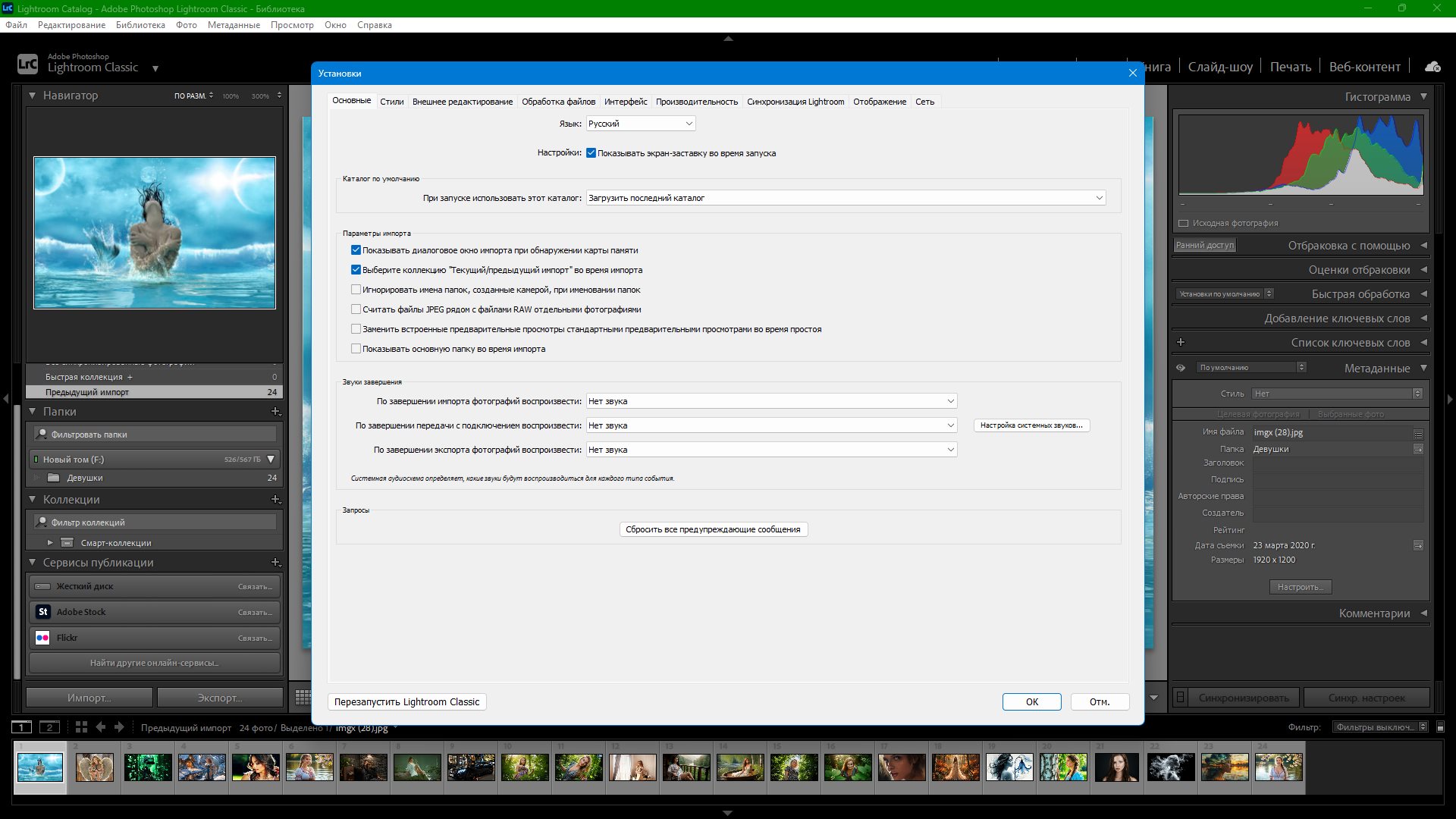Click the Adobe Stock service icon

[43, 612]
